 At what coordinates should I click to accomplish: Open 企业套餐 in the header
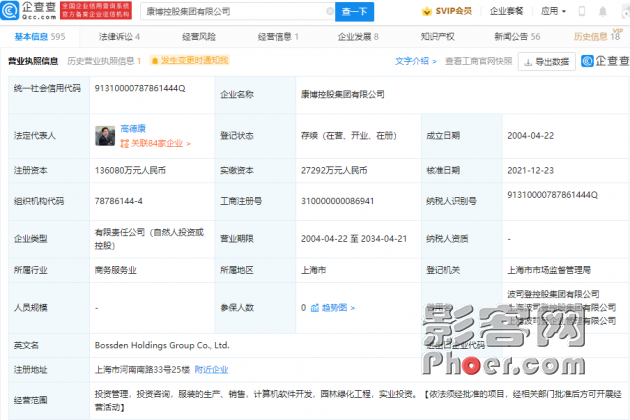pyautogui.click(x=506, y=11)
